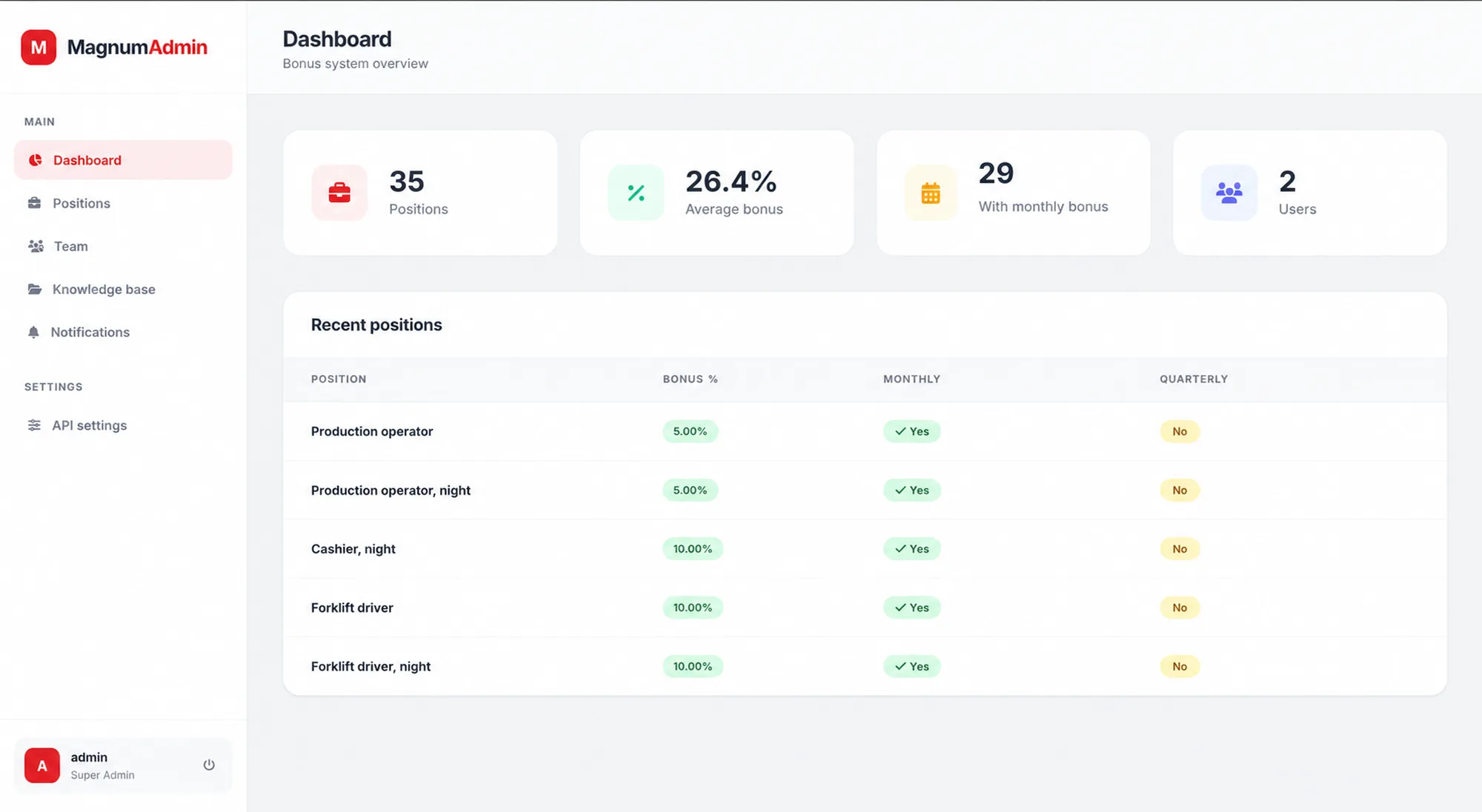Go to the Team page
The image size is (1482, 812).
123,246
